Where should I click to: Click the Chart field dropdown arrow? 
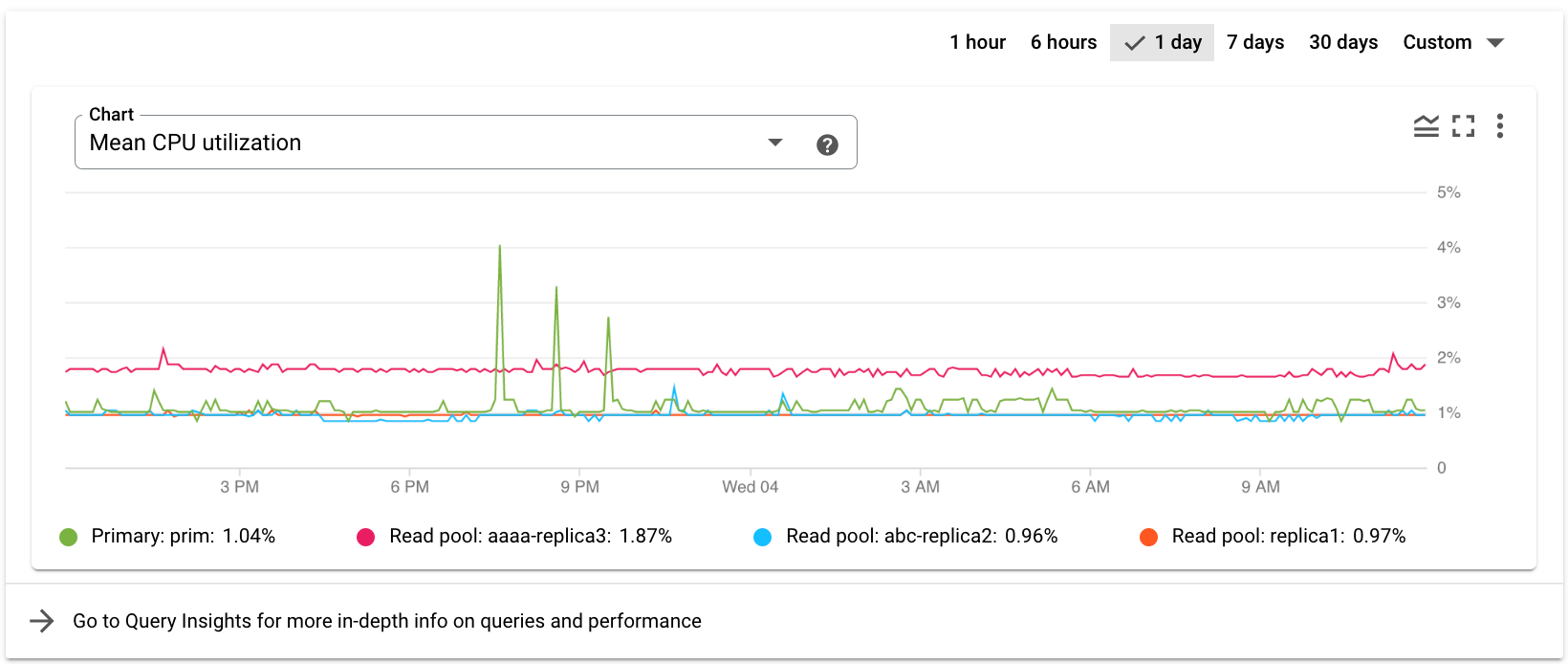(774, 142)
